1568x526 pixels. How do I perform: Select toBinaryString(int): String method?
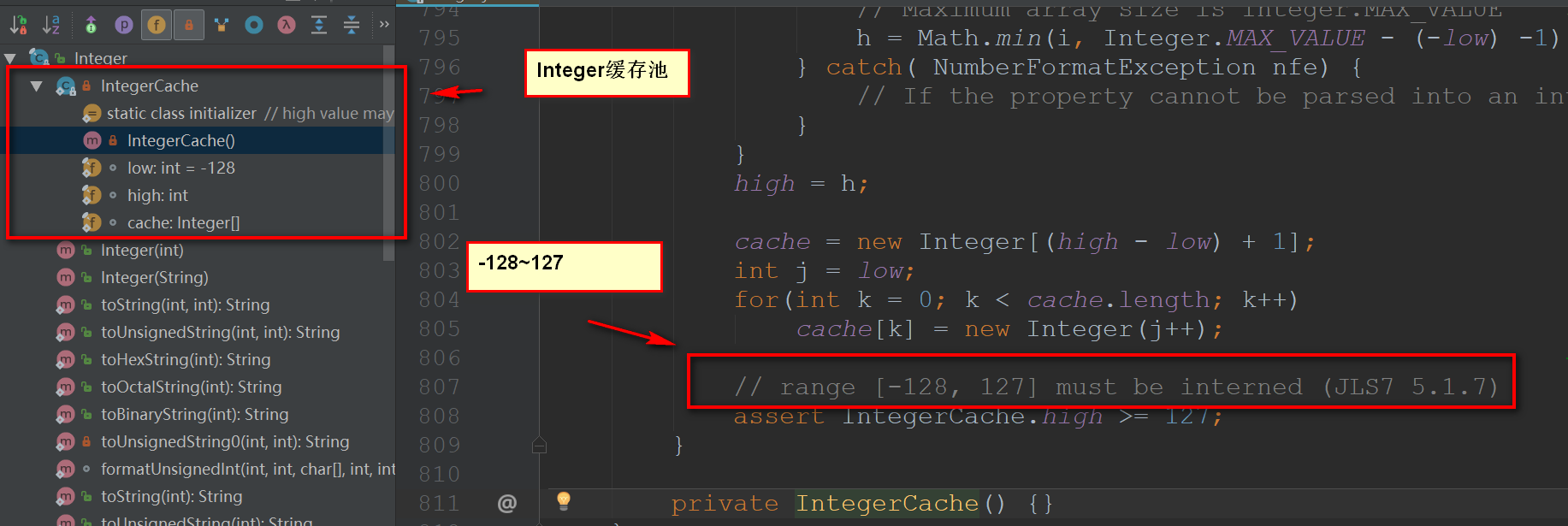197,414
